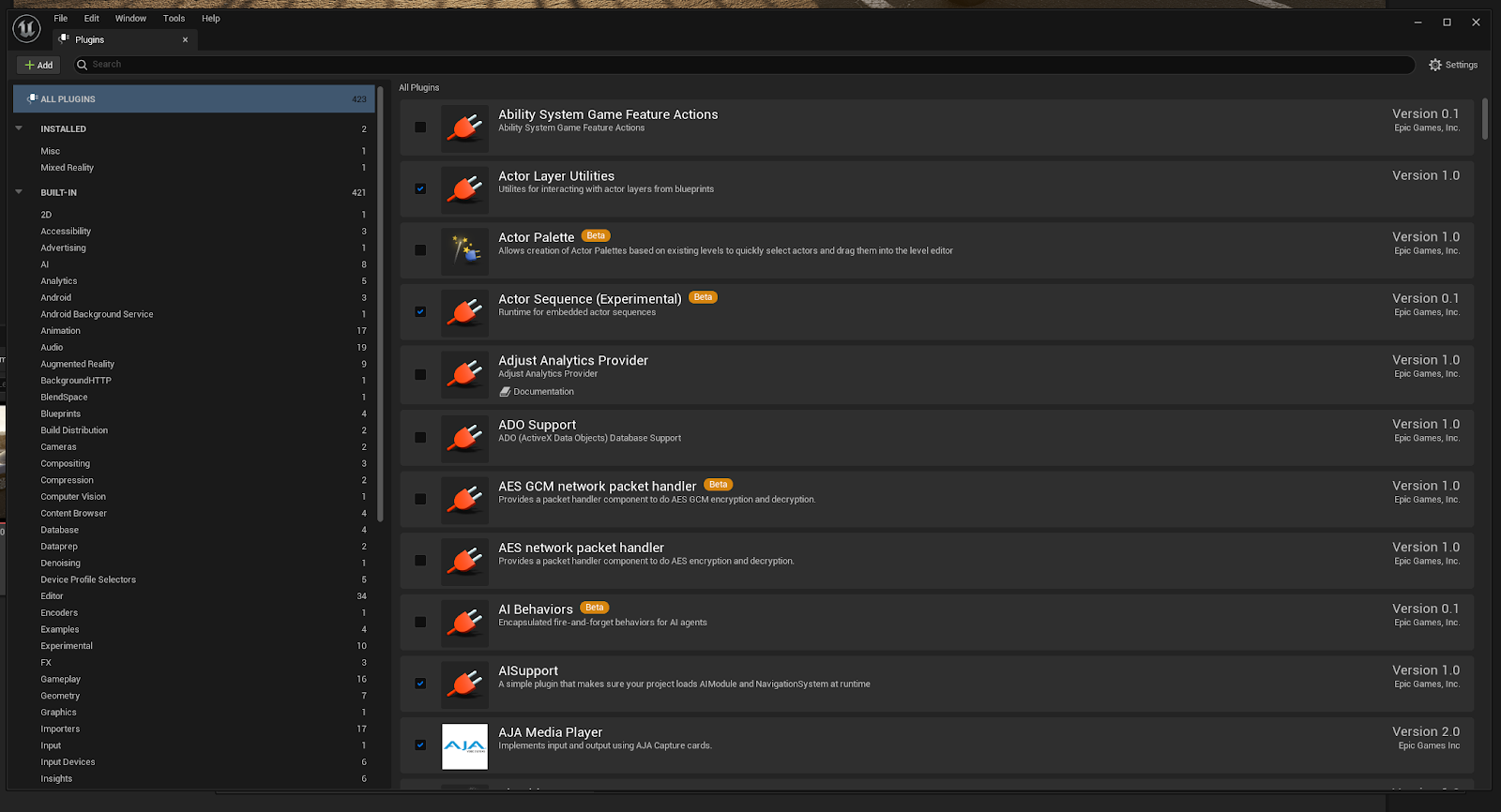Click the AJA Media Player logo thumbnail
Viewport: 1501px width, 812px height.
(464, 746)
